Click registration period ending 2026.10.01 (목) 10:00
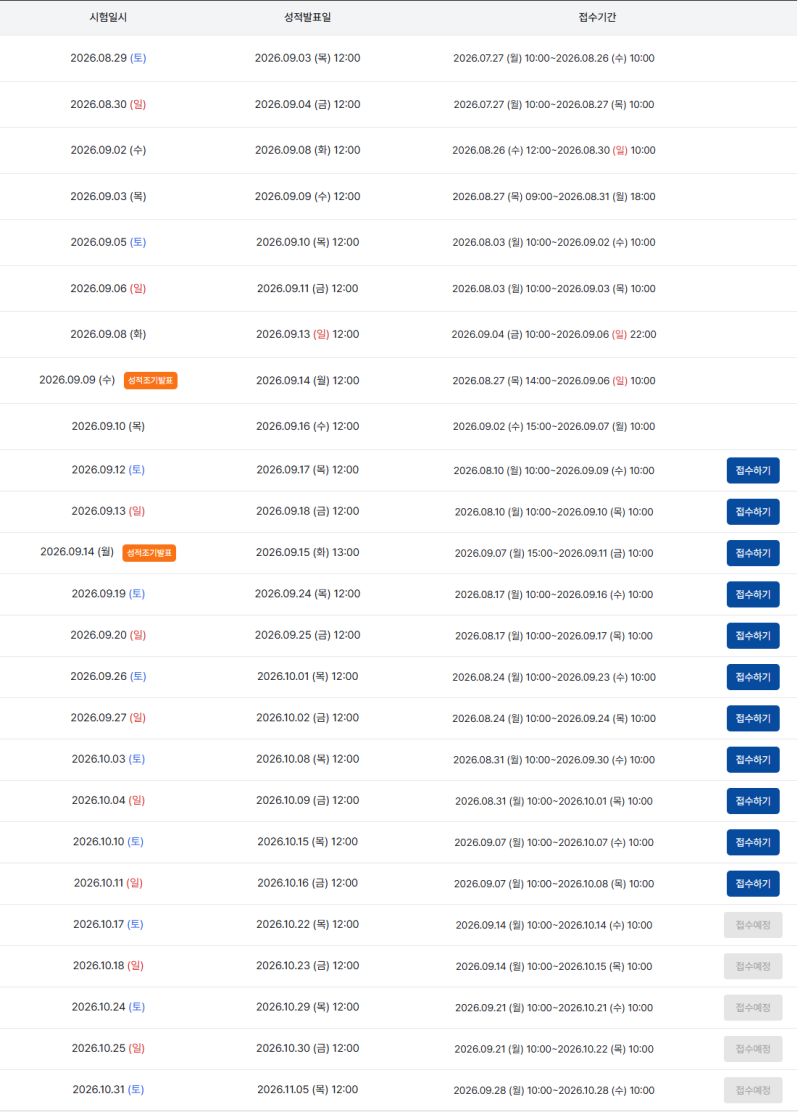The height and width of the screenshot is (1112, 800). coord(554,801)
